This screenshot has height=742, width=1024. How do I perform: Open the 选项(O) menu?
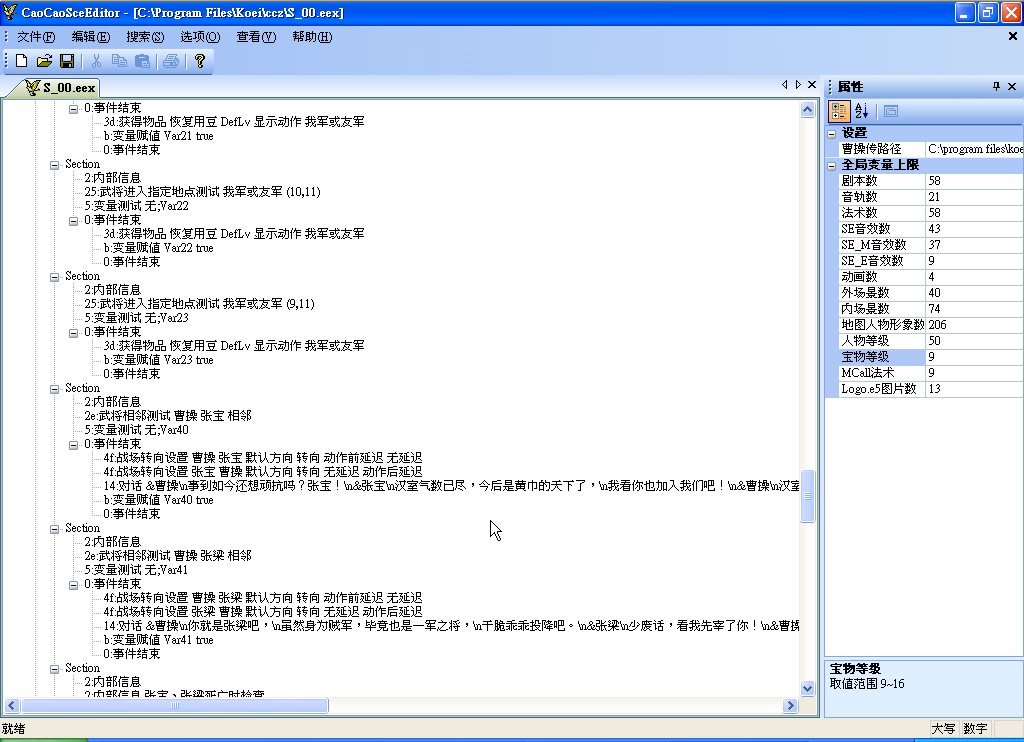tap(200, 37)
